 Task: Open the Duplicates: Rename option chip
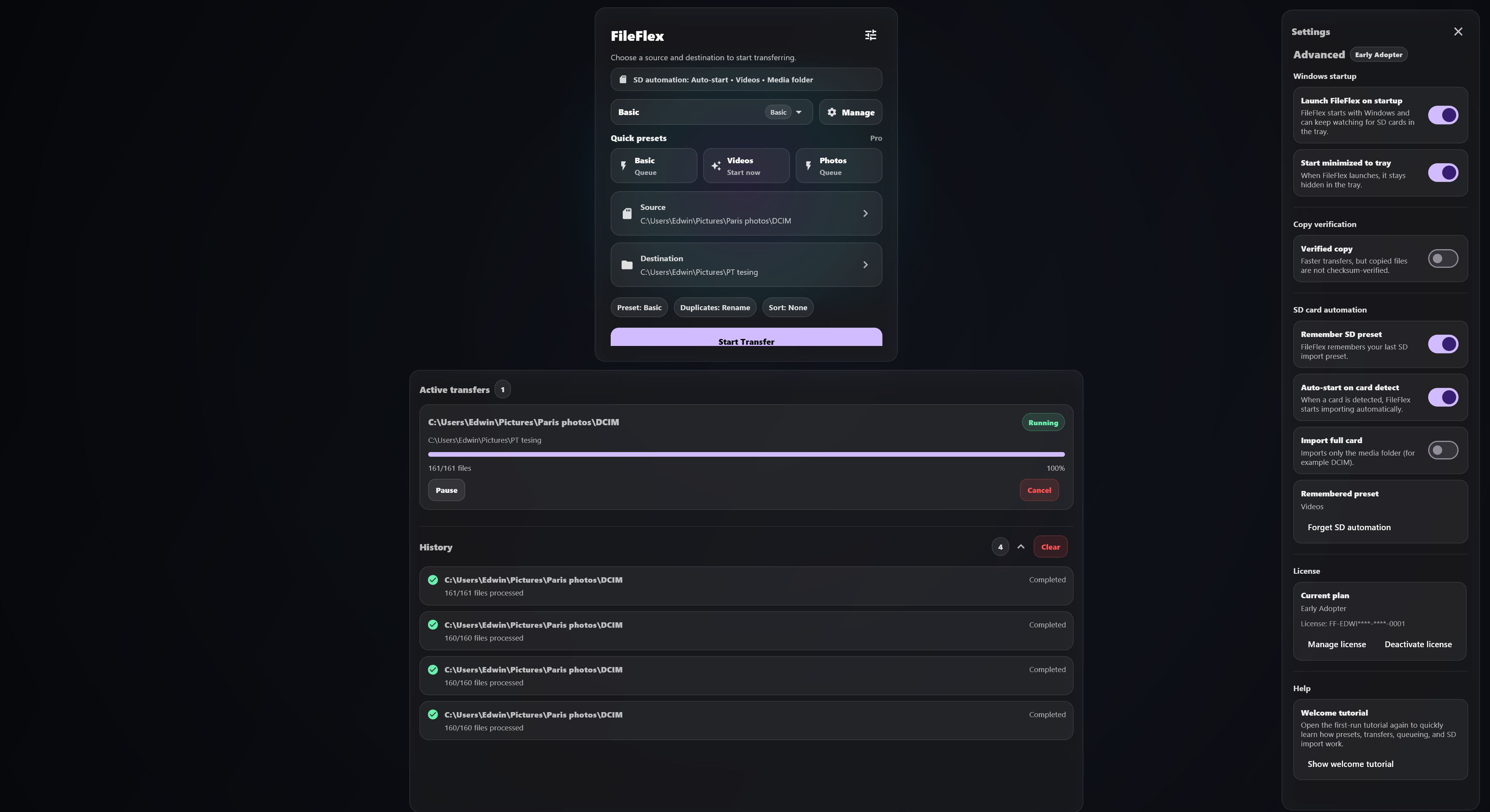pos(715,307)
